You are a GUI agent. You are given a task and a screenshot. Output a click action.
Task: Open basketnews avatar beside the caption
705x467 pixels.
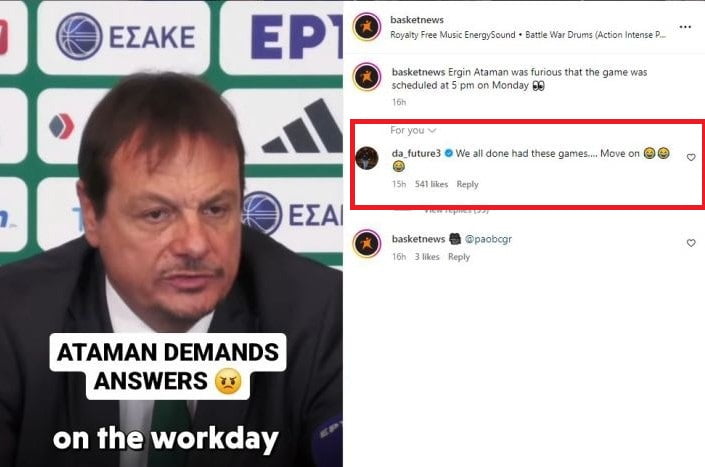(x=367, y=77)
